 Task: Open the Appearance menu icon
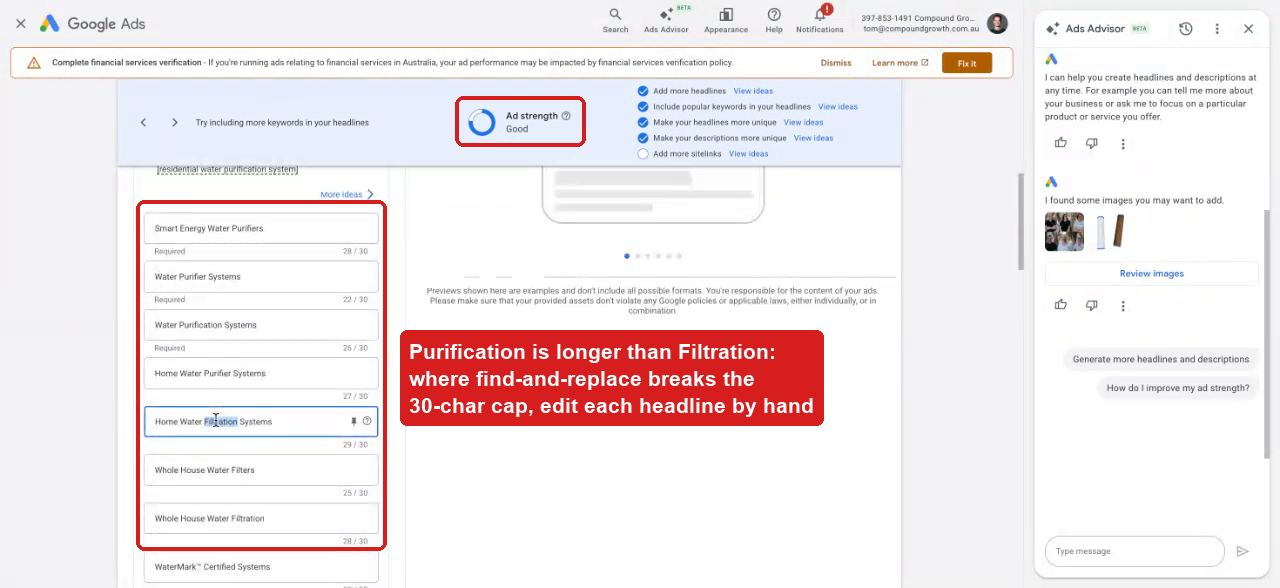click(x=726, y=19)
